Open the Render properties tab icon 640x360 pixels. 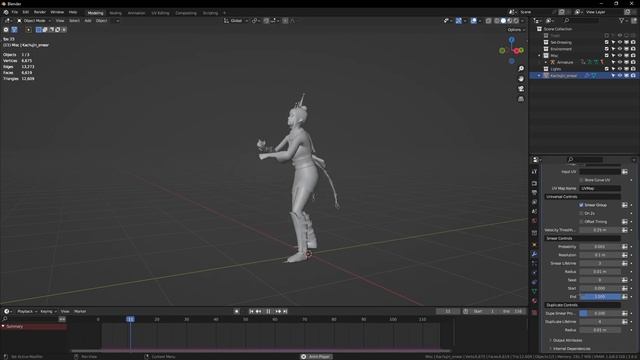tap(534, 183)
